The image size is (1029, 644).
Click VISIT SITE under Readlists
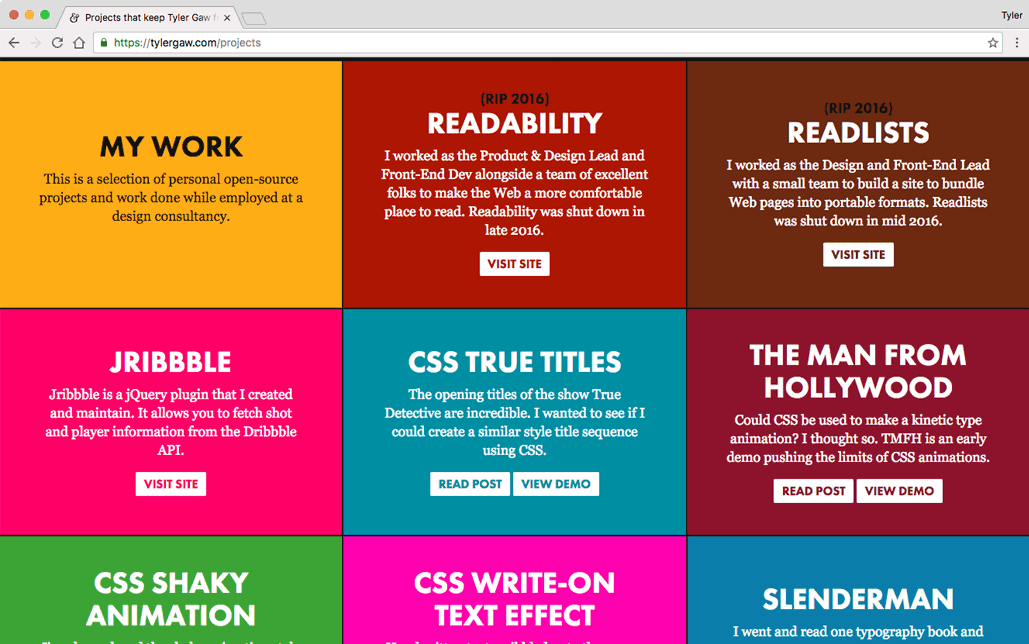[x=858, y=254]
